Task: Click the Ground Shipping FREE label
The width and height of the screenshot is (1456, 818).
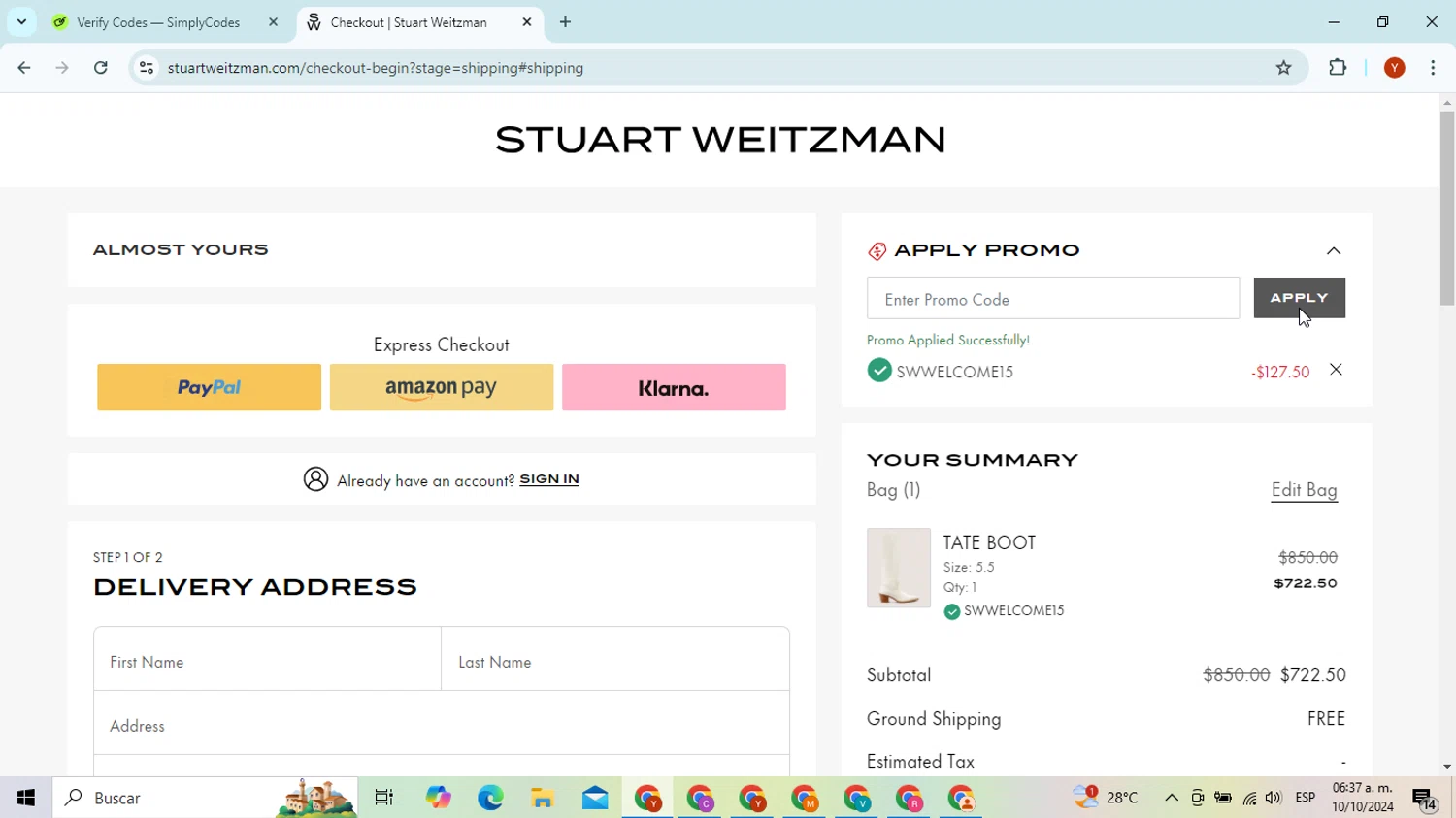Action: click(1326, 719)
